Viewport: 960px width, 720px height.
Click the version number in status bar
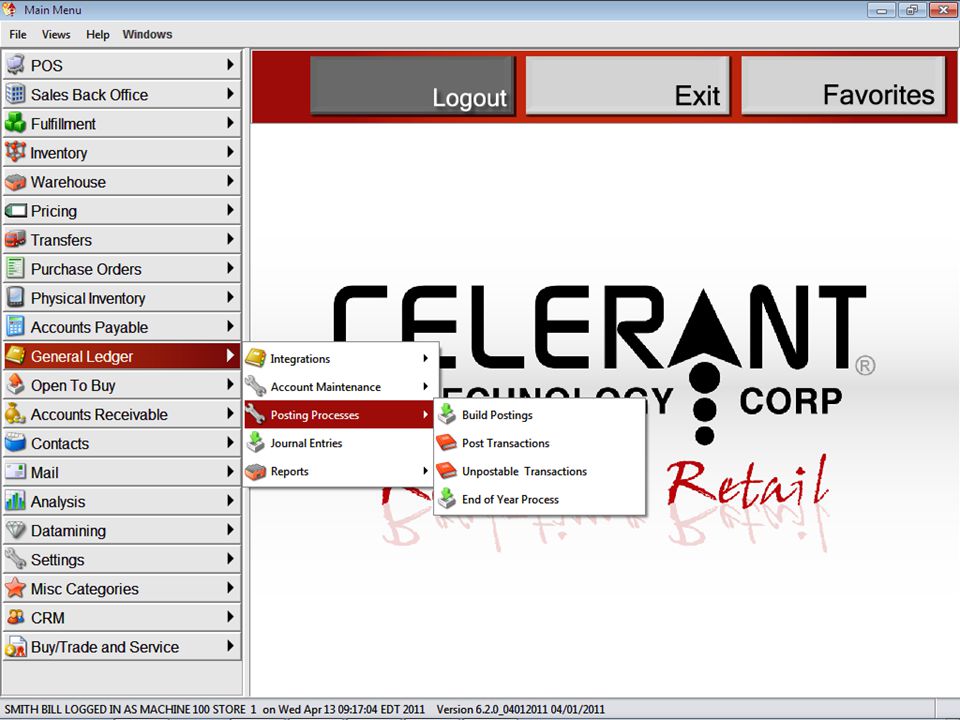(x=520, y=709)
